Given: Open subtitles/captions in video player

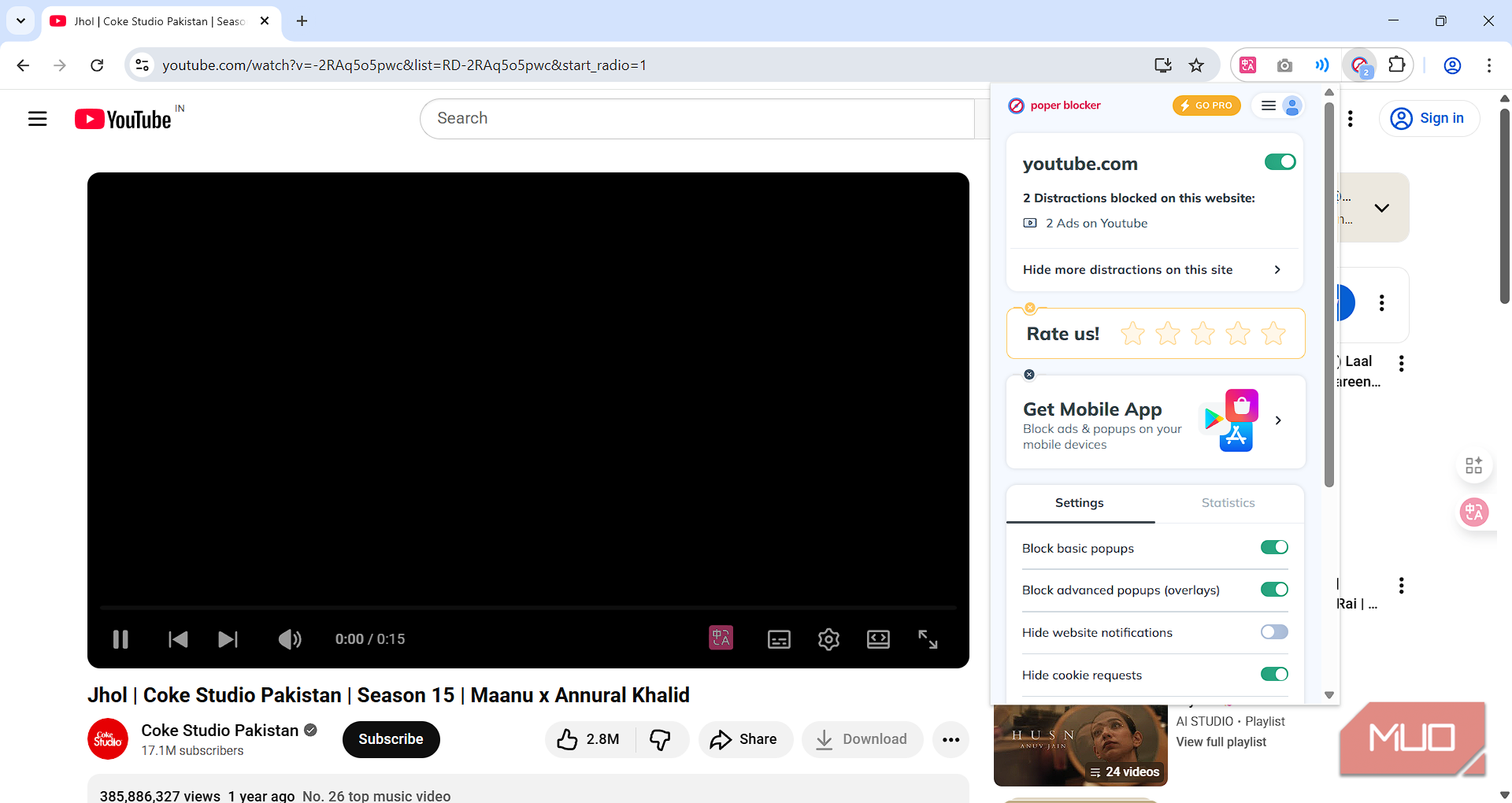Looking at the screenshot, I should tap(779, 639).
